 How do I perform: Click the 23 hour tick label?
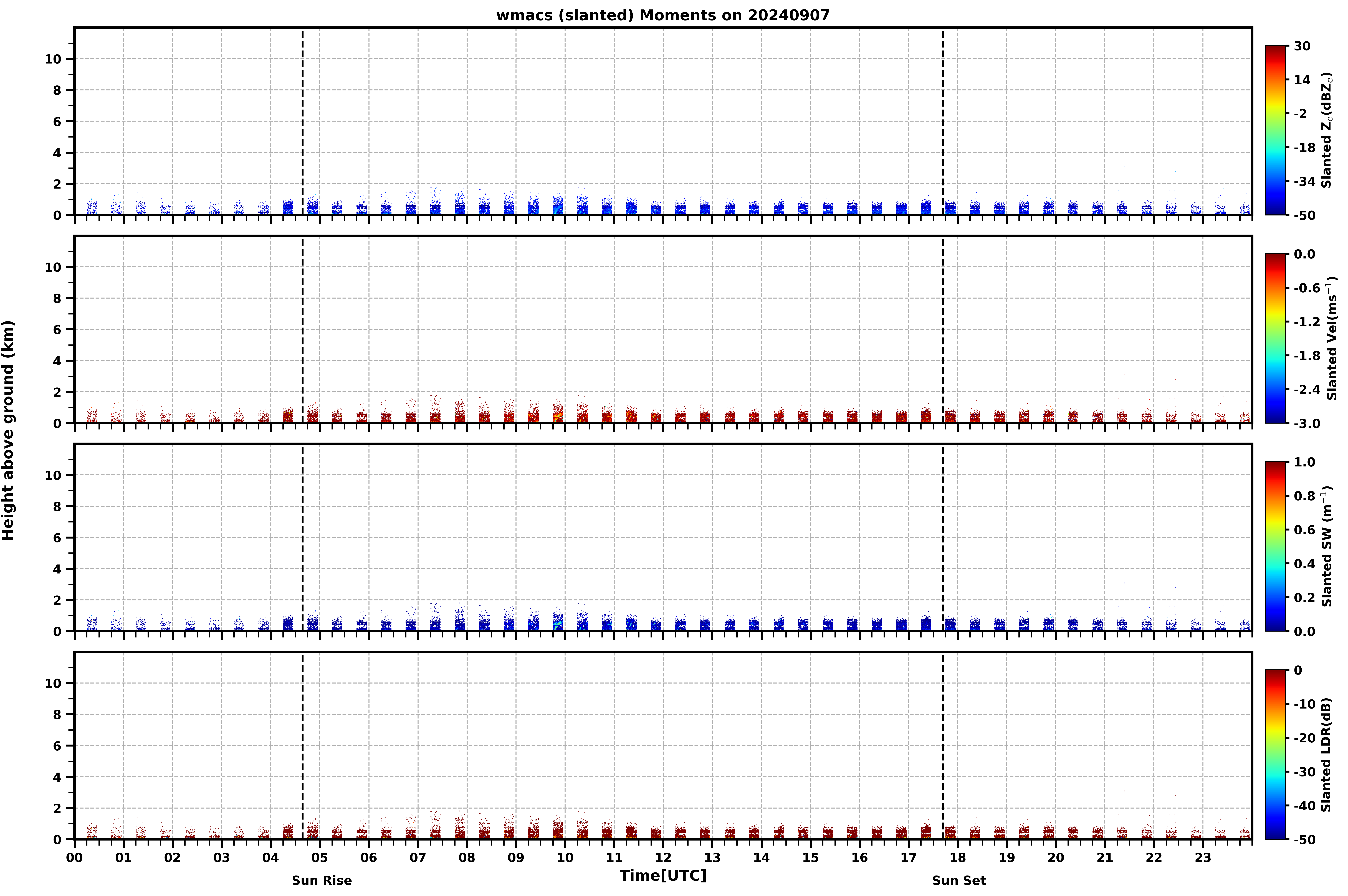(x=1203, y=858)
